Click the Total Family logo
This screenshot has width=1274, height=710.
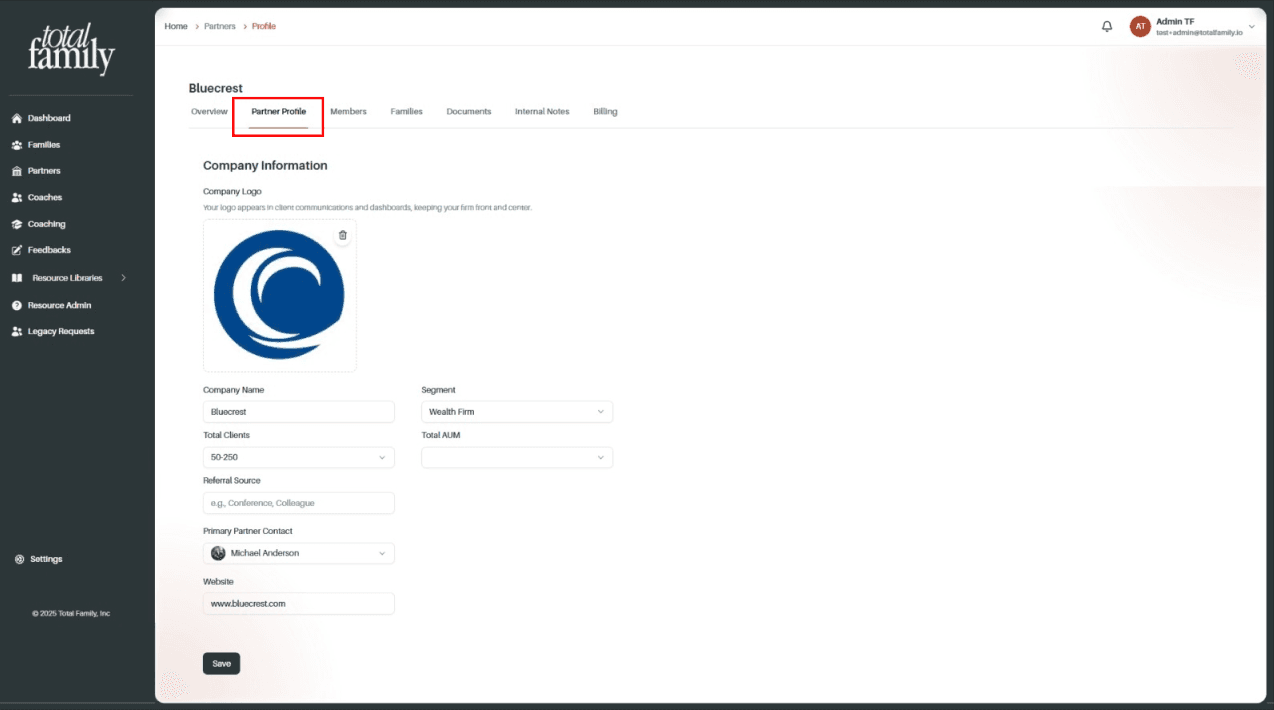71,49
